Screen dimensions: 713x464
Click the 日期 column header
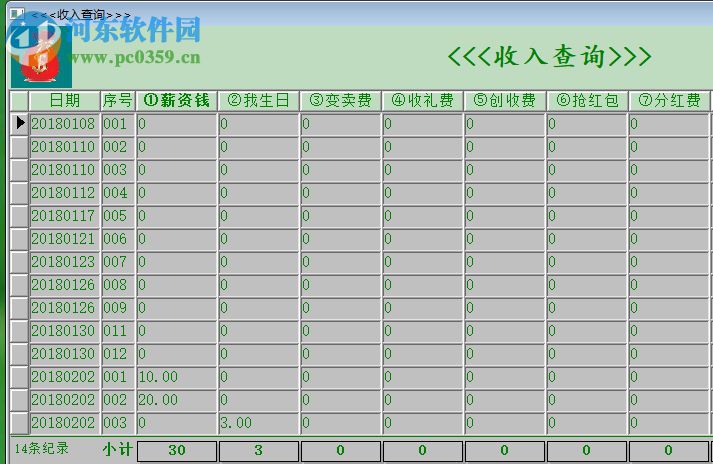point(65,101)
